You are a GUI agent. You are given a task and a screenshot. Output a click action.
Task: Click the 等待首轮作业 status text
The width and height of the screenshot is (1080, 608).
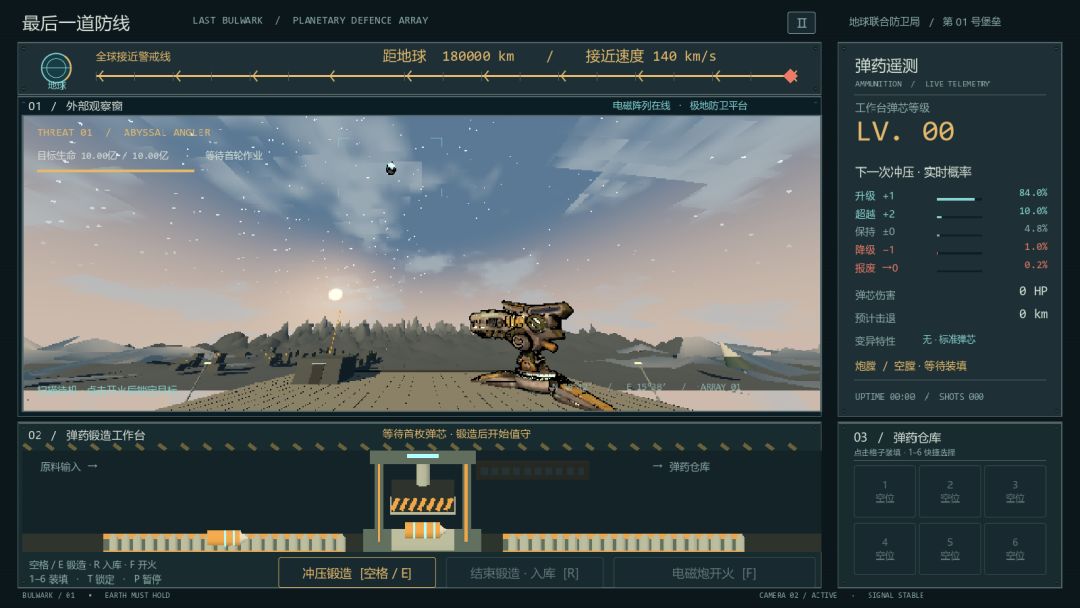[234, 156]
